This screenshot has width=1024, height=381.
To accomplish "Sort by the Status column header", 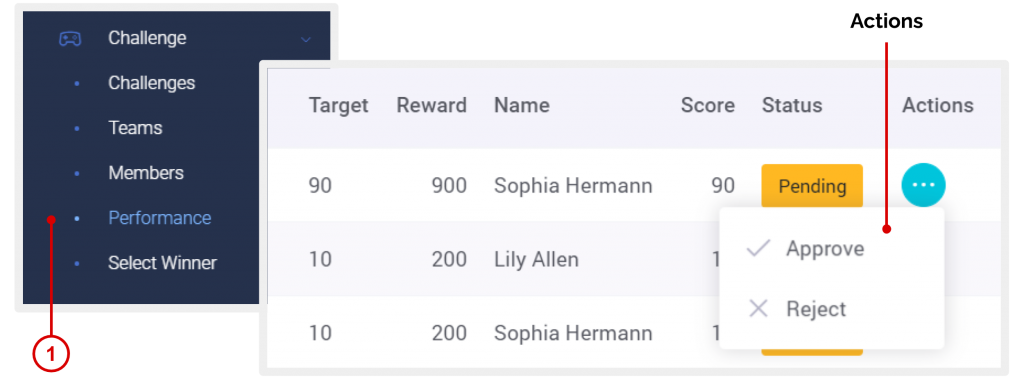I will click(792, 105).
